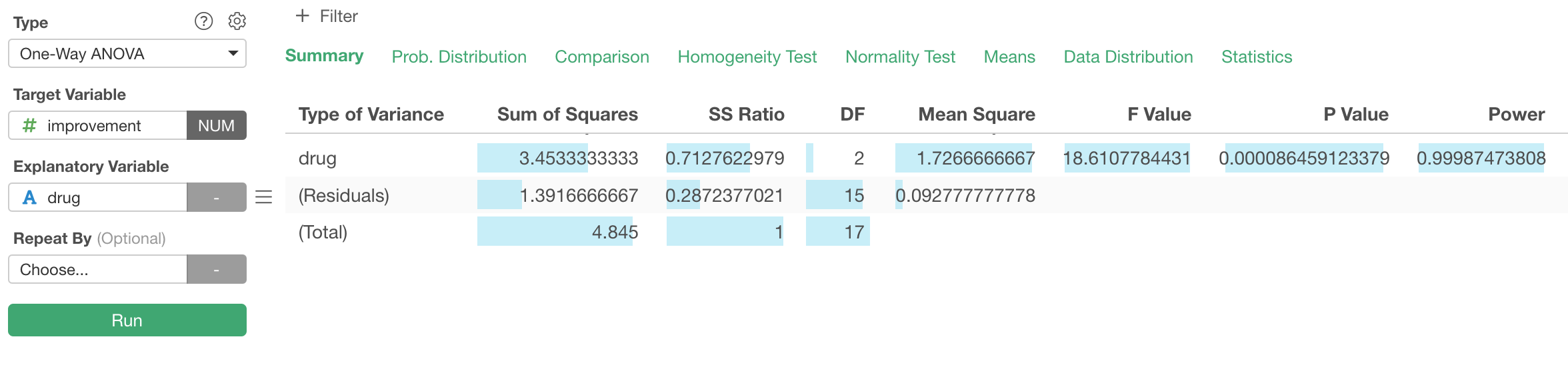The image size is (1568, 385).
Task: Run the analysis with the green button
Action: [127, 320]
